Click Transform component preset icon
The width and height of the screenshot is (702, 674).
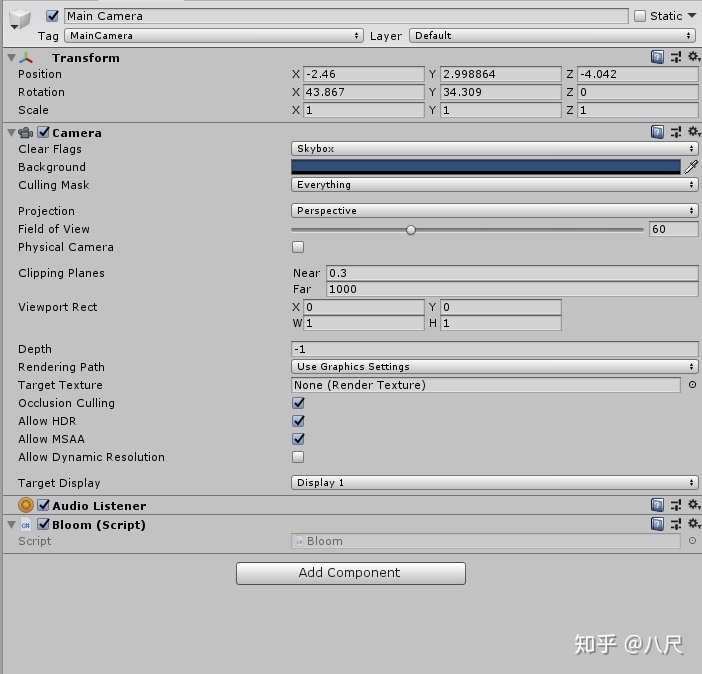676,57
